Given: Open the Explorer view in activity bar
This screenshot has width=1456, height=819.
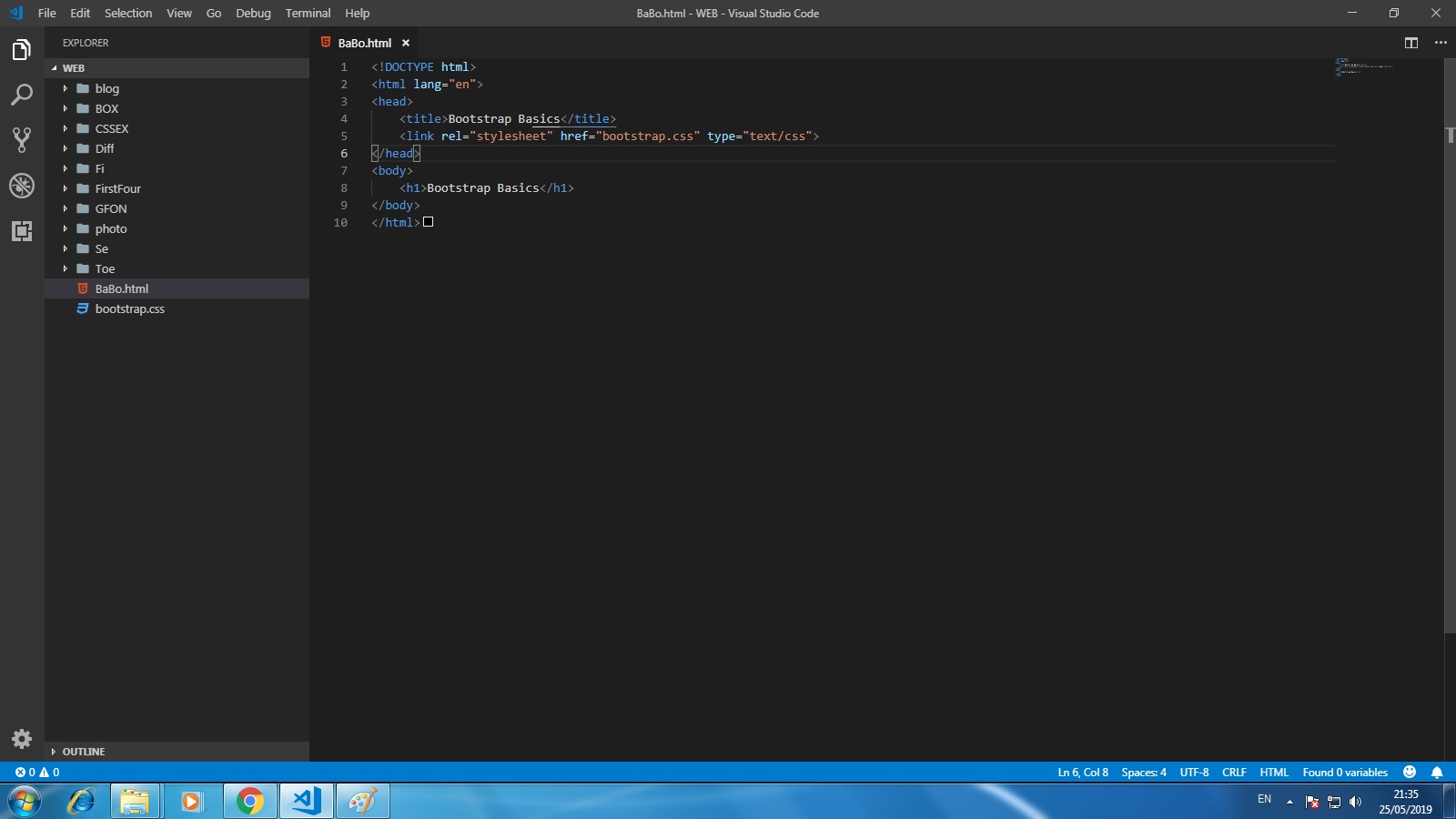Looking at the screenshot, I should pos(22,50).
